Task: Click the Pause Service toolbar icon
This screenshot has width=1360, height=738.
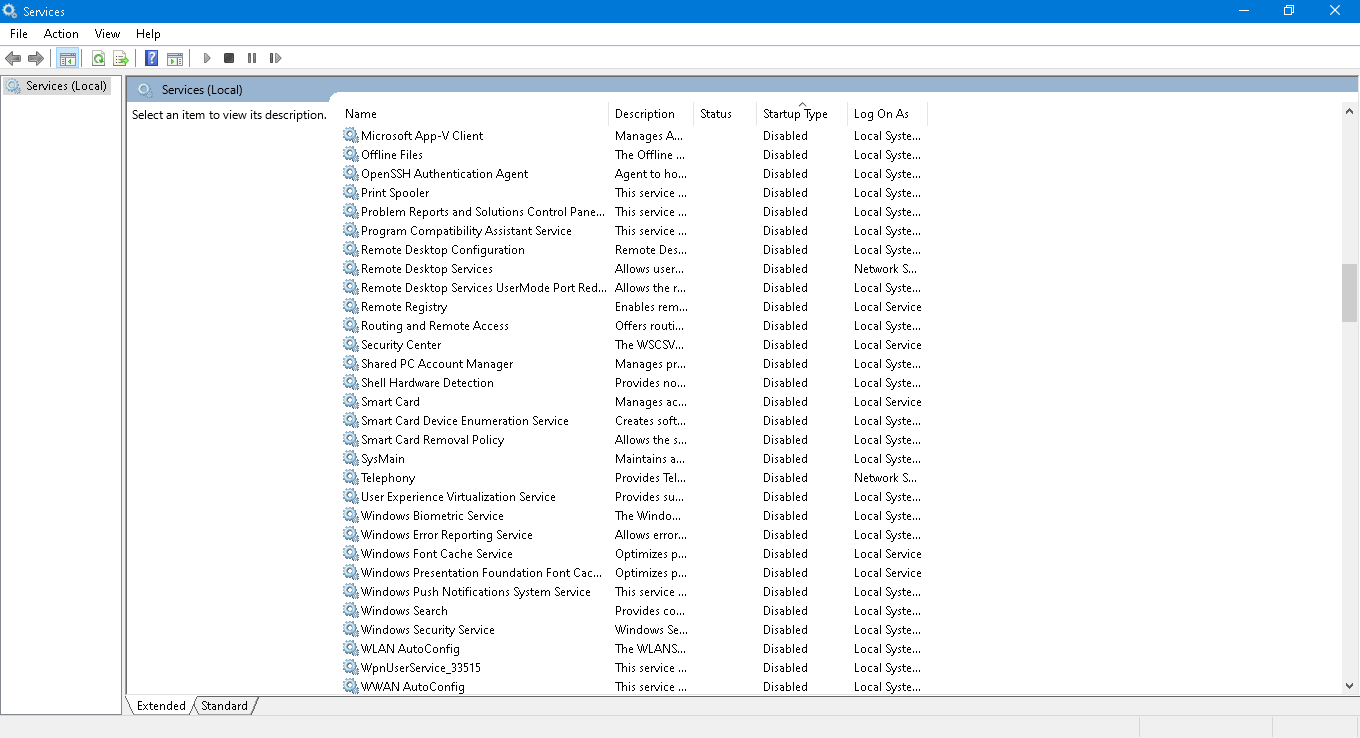Action: [252, 58]
